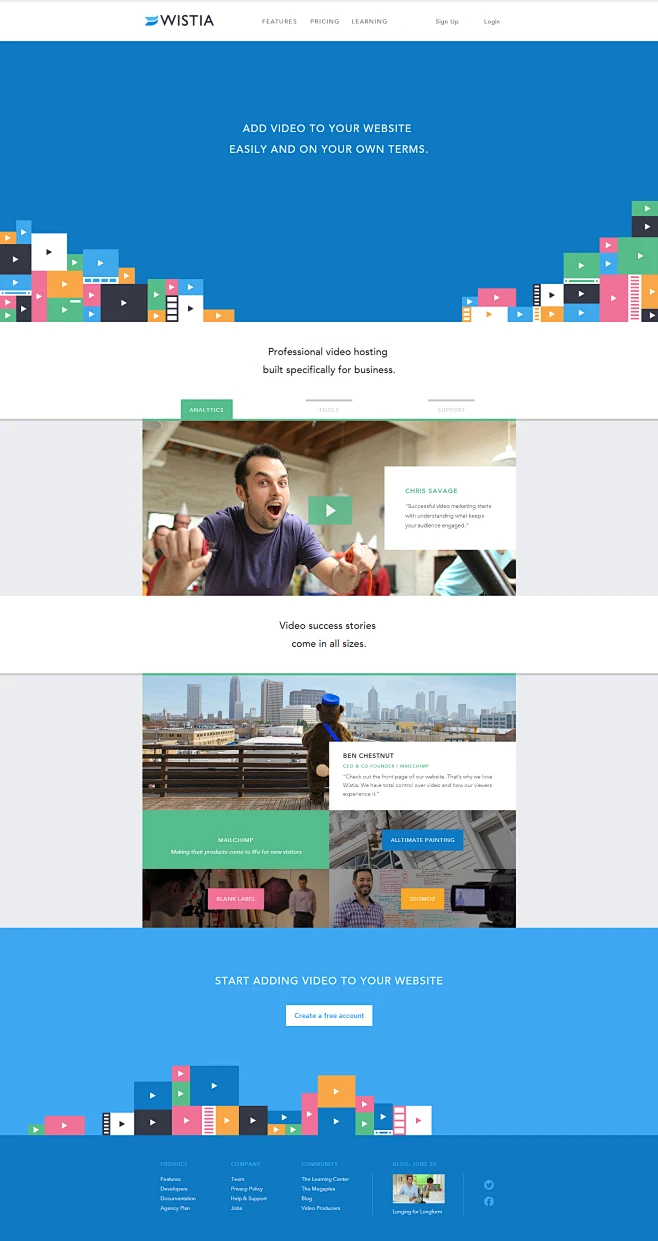The image size is (658, 1241).
Task: Open the Help & Support footer link
Action: tap(249, 1198)
